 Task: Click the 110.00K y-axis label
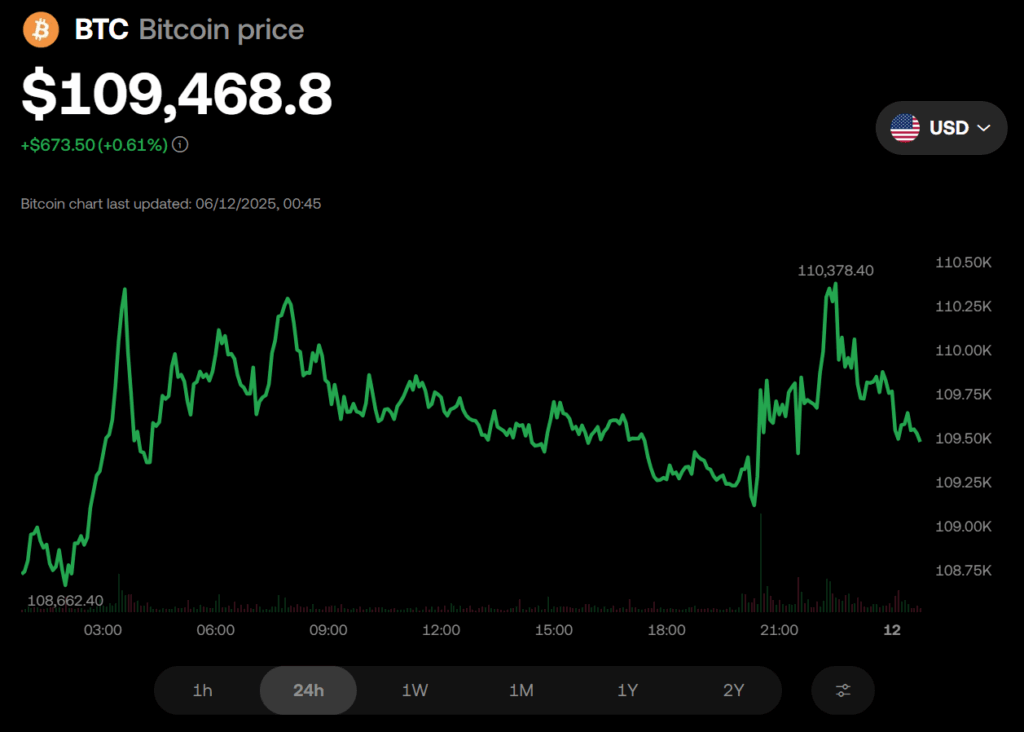963,351
